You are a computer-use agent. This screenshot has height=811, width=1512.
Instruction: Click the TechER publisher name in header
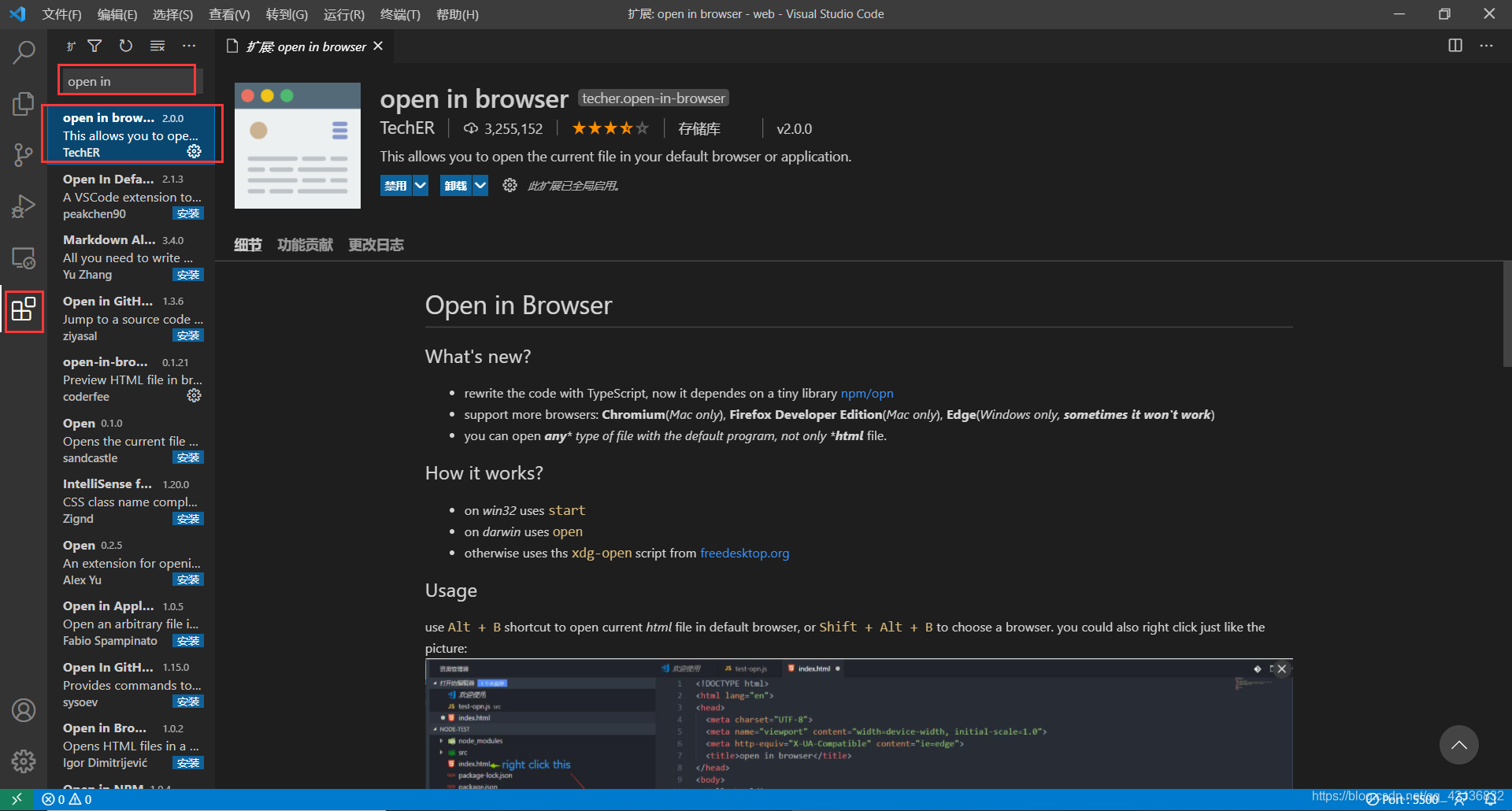coord(407,128)
